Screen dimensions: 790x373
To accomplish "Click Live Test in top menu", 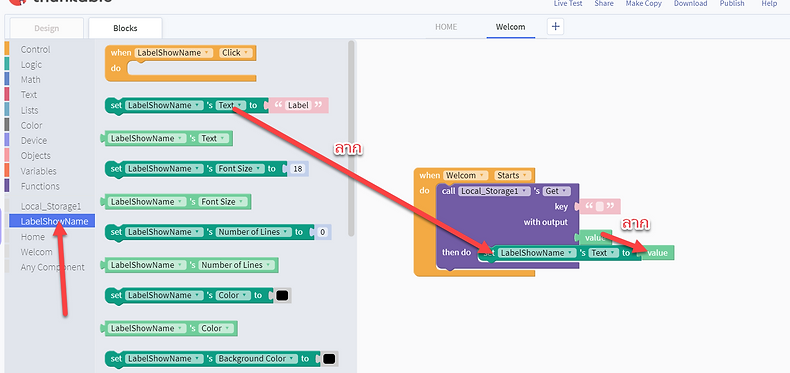I will (568, 4).
